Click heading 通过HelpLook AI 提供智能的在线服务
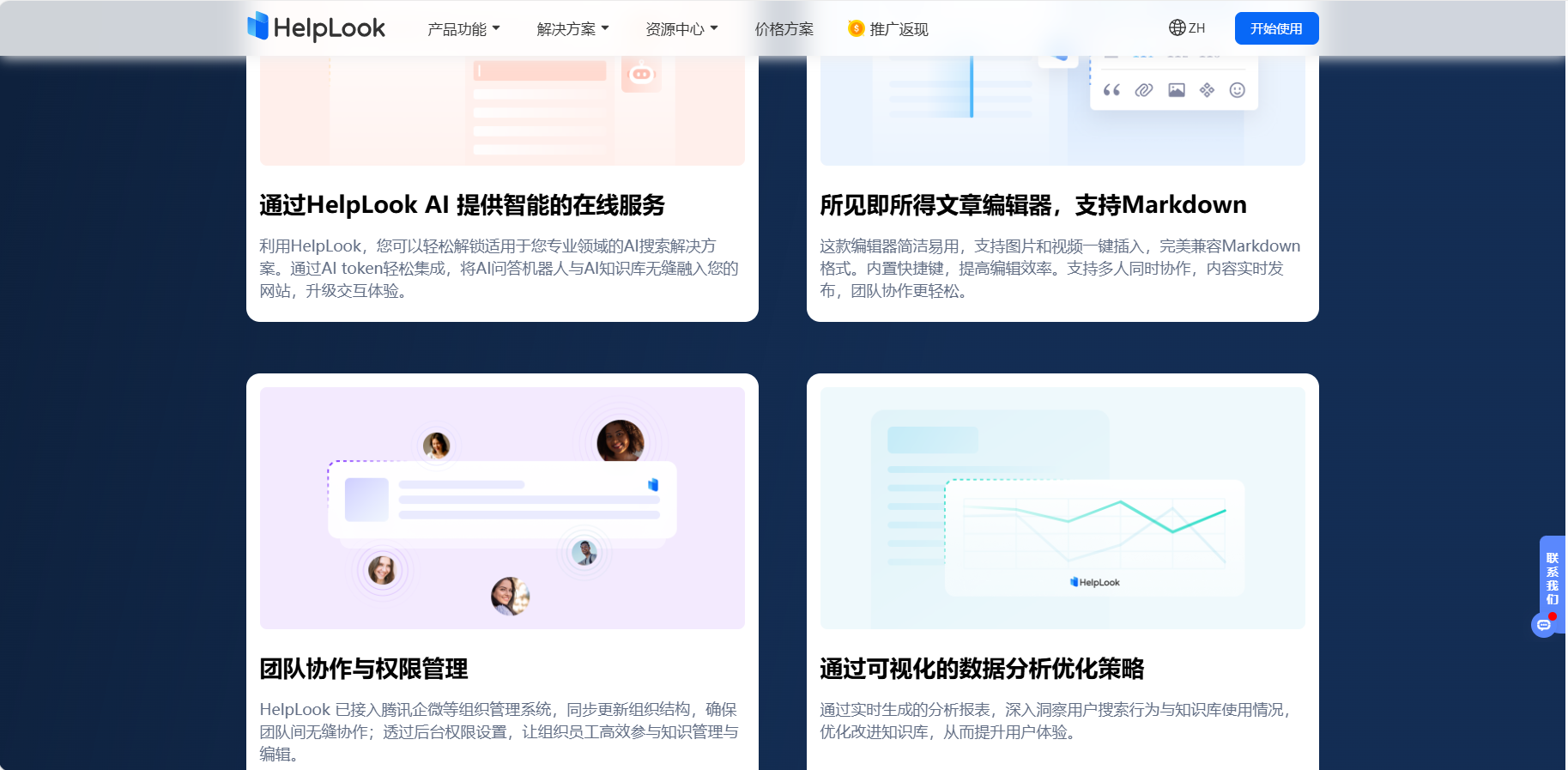The image size is (1568, 770). (463, 205)
